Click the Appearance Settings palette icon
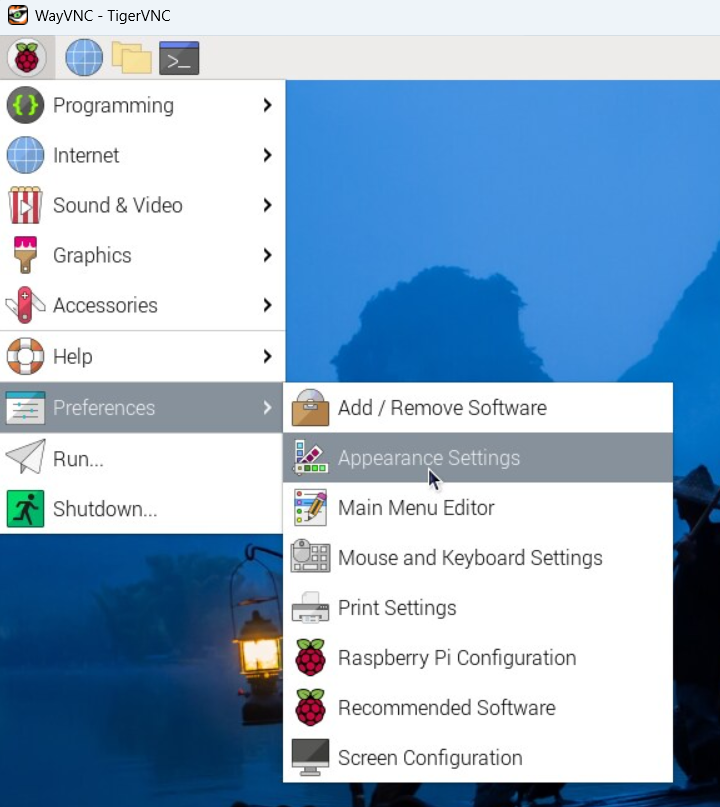Screen dimensions: 720x807 310,457
